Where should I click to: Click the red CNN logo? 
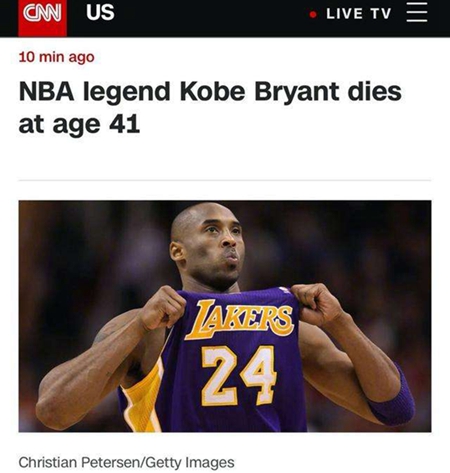[42, 17]
